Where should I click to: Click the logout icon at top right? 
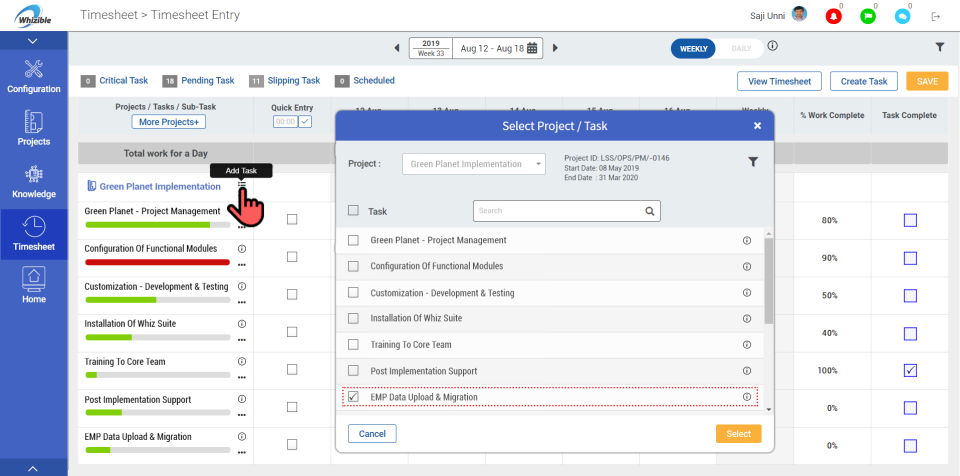point(936,16)
